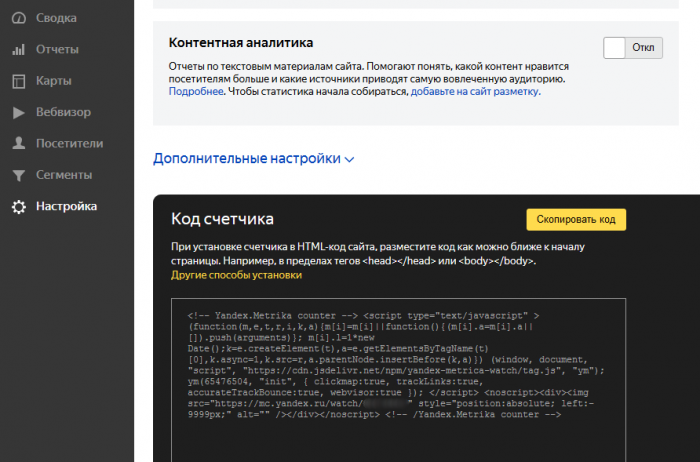Screen dimensions: 700x462
Task: Click the Сводка speedometer icon
Action: click(19, 18)
